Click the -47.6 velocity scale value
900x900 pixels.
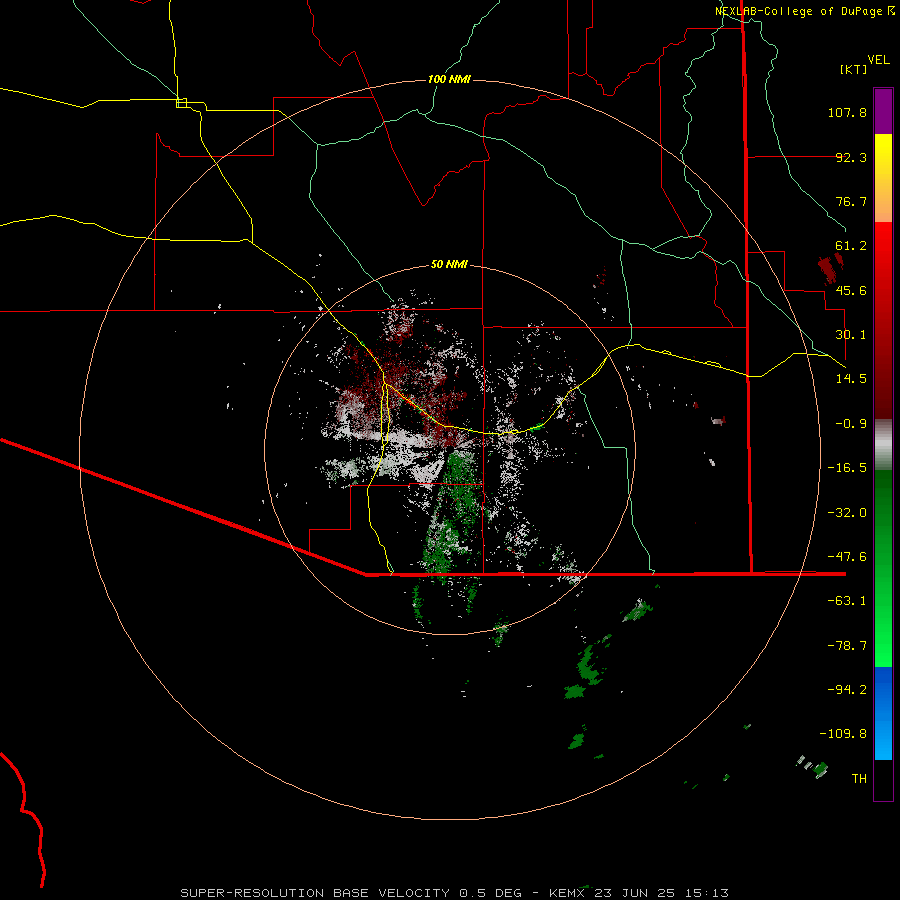tap(847, 557)
